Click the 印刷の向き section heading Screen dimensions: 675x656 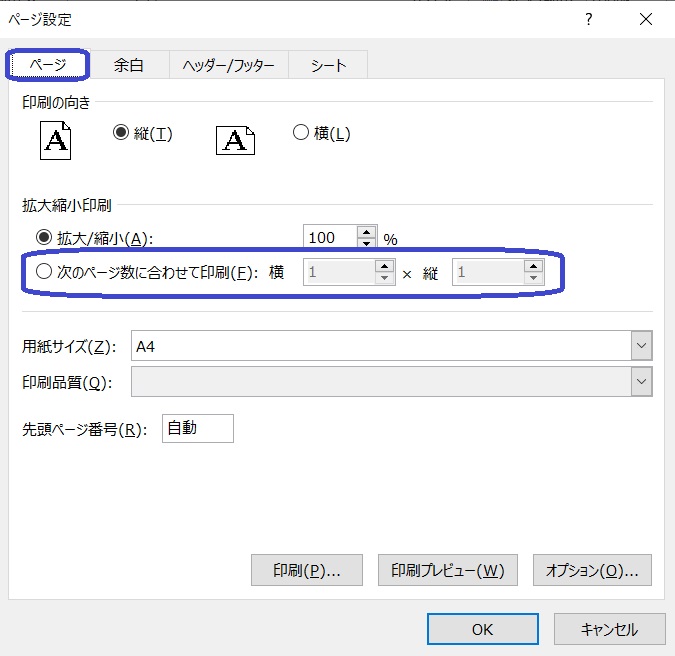click(x=56, y=102)
